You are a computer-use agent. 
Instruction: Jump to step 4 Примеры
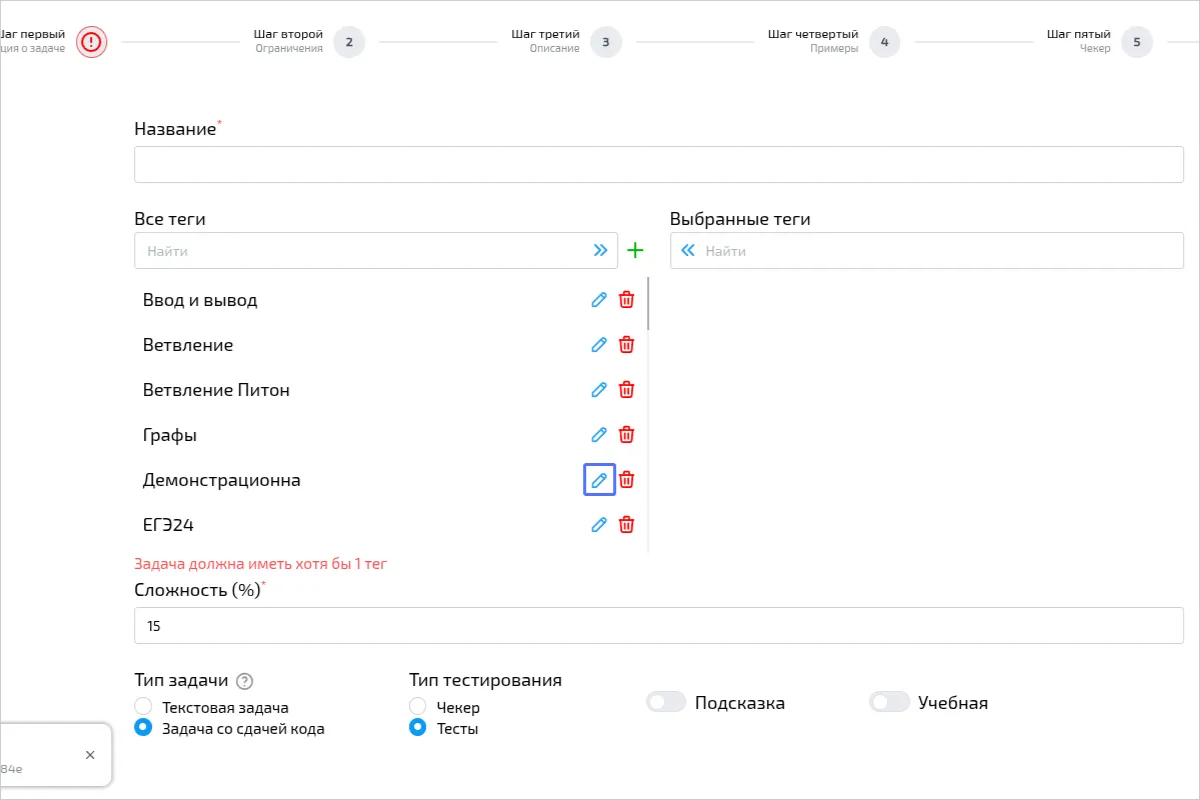coord(884,42)
